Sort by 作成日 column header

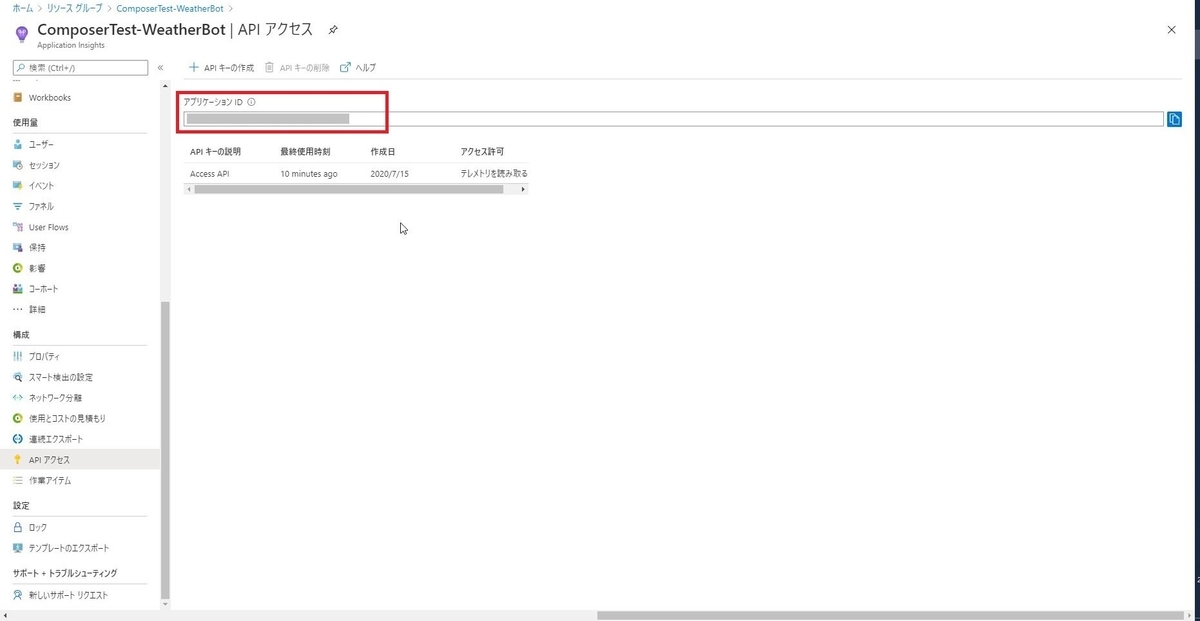[x=383, y=152]
